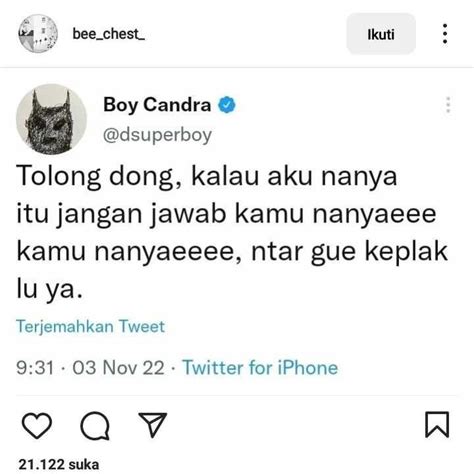Click Terjemahkan Tweet to translate
The image size is (474, 474).
pos(90,326)
